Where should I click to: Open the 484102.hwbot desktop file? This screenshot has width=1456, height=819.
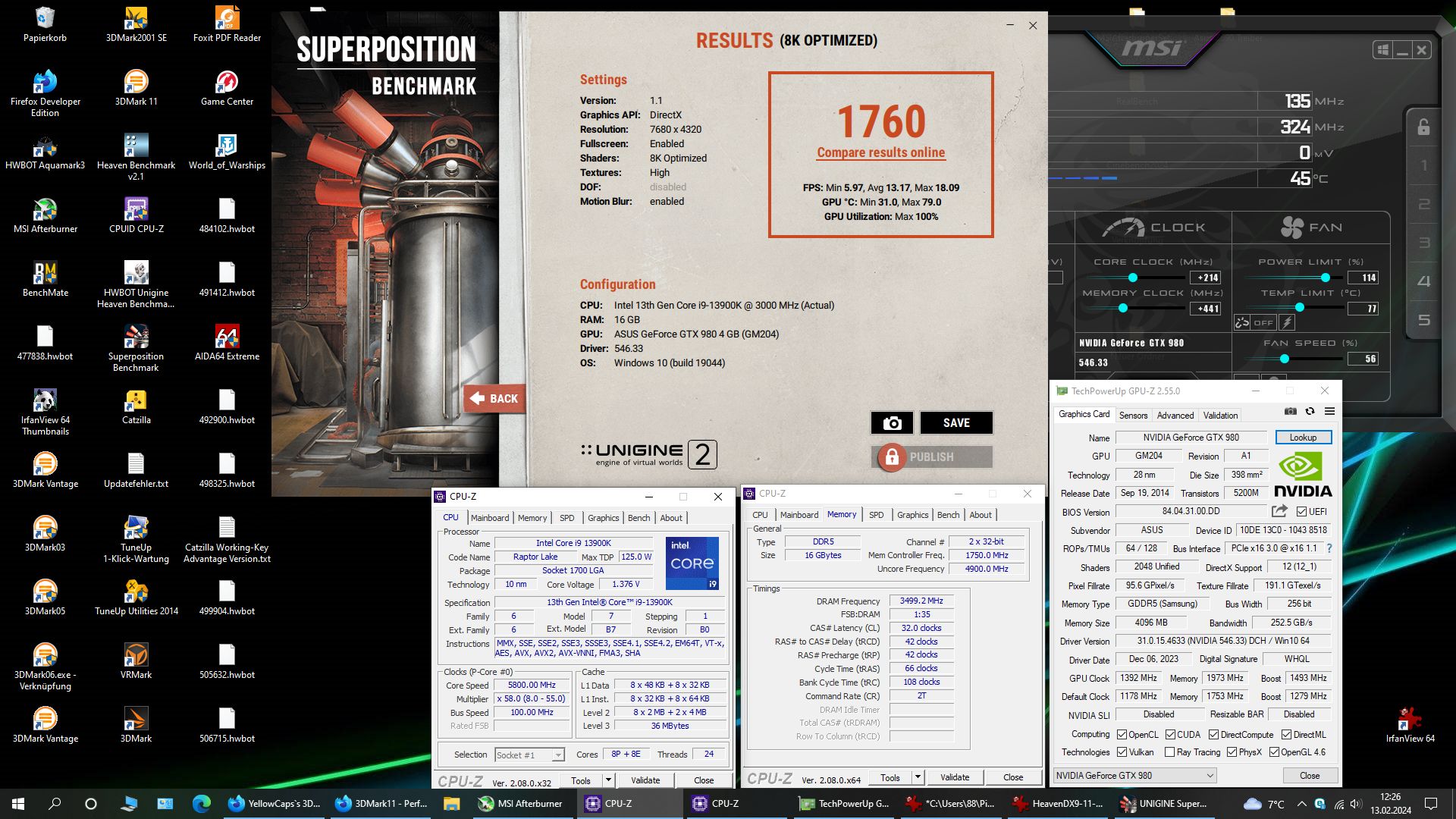227,215
